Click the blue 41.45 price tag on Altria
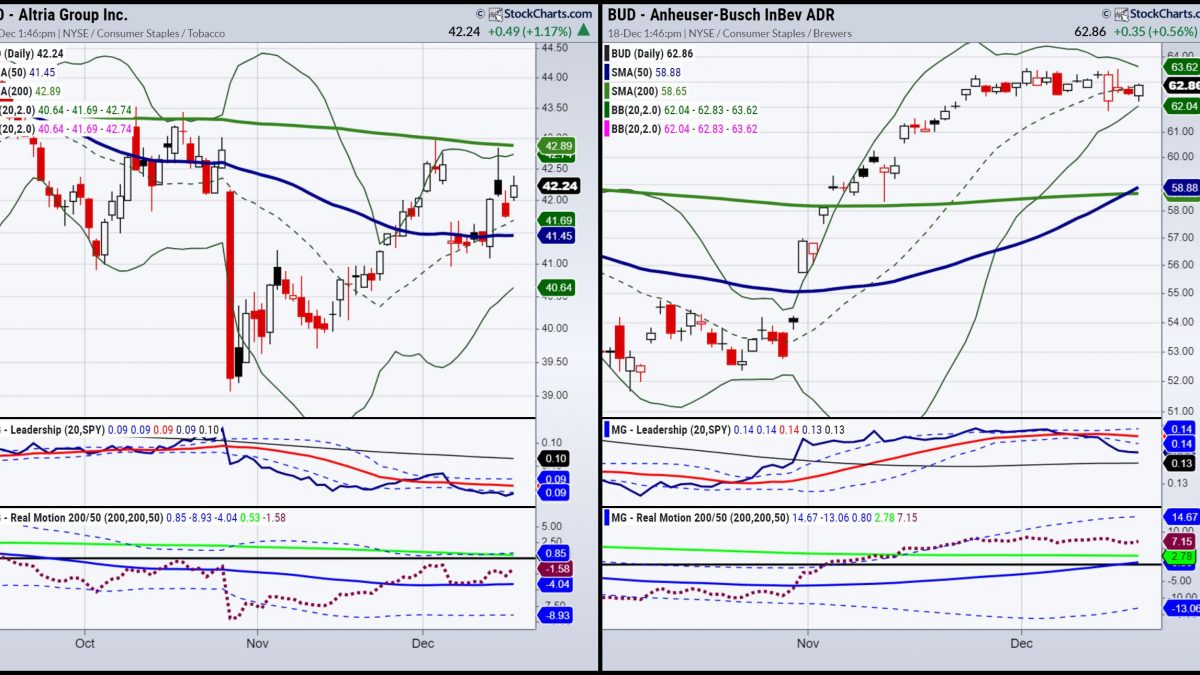The height and width of the screenshot is (675, 1200). [x=558, y=235]
